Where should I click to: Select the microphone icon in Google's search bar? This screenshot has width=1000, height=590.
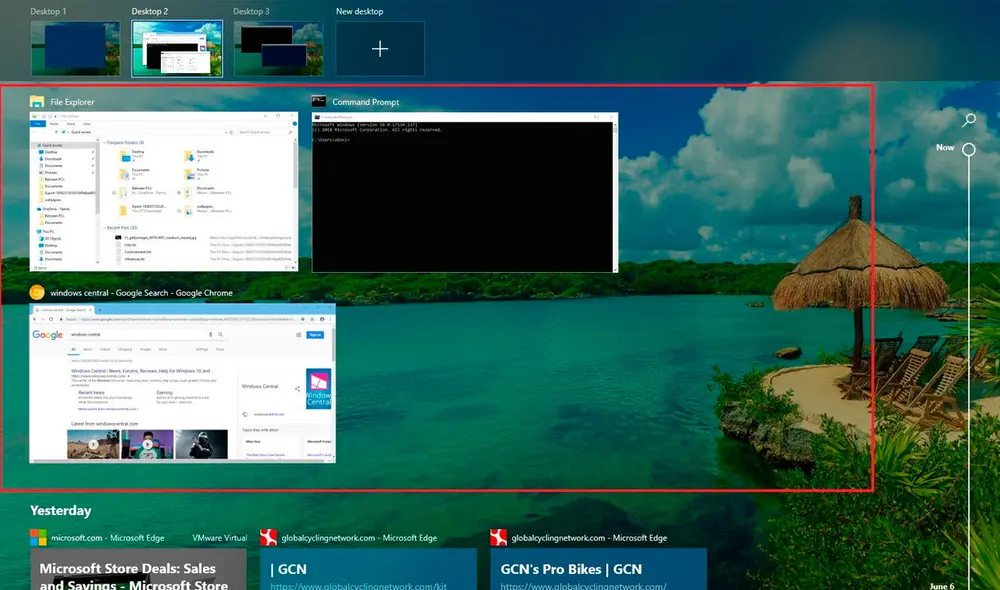[210, 334]
